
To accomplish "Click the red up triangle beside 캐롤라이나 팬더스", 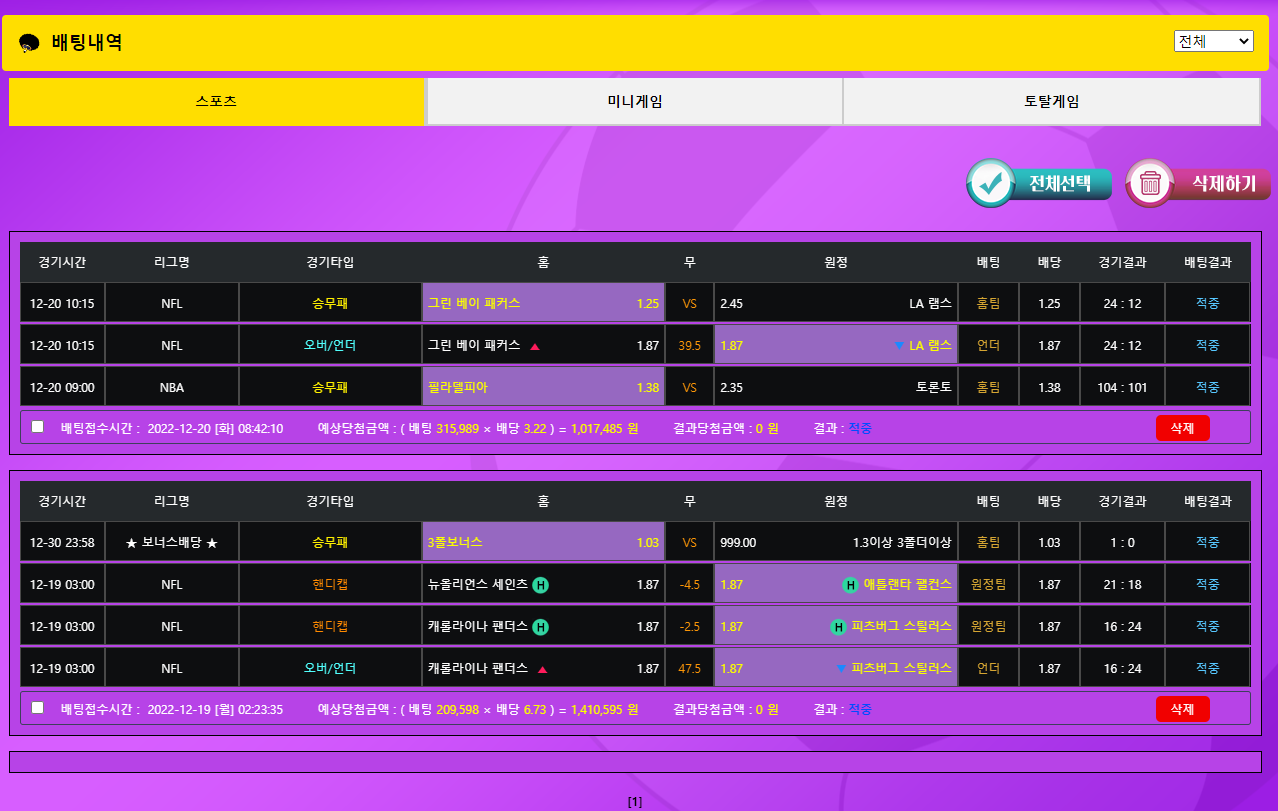I will point(542,669).
